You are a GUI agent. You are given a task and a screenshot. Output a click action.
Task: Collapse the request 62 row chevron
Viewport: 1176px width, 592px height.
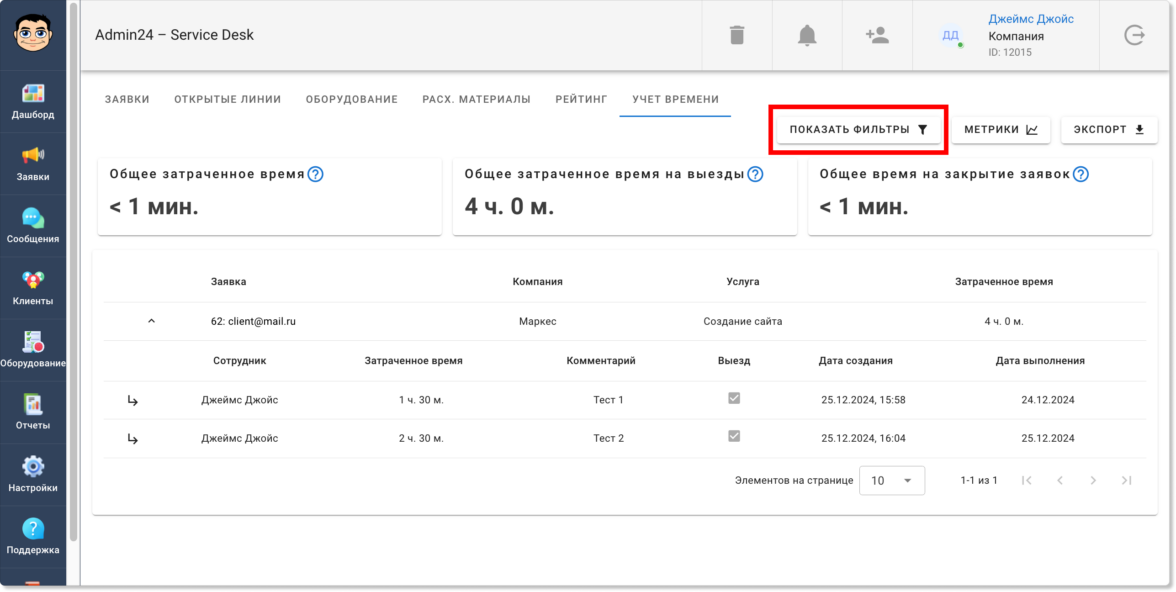151,322
